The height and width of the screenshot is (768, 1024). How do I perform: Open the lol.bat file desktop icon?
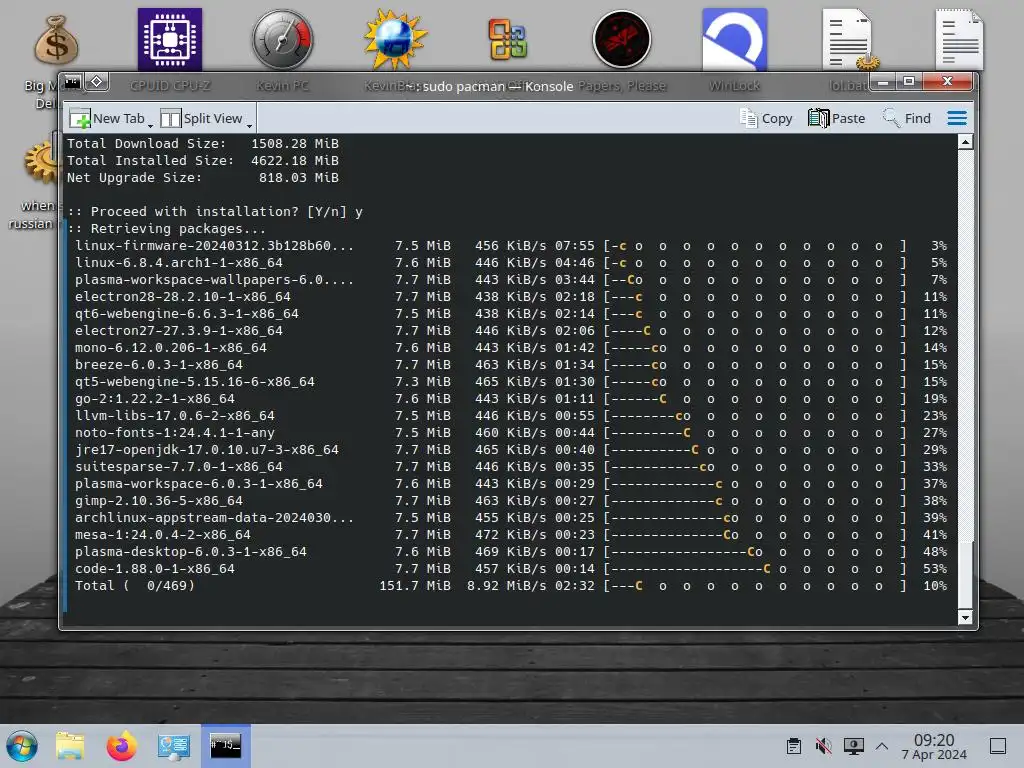[849, 39]
